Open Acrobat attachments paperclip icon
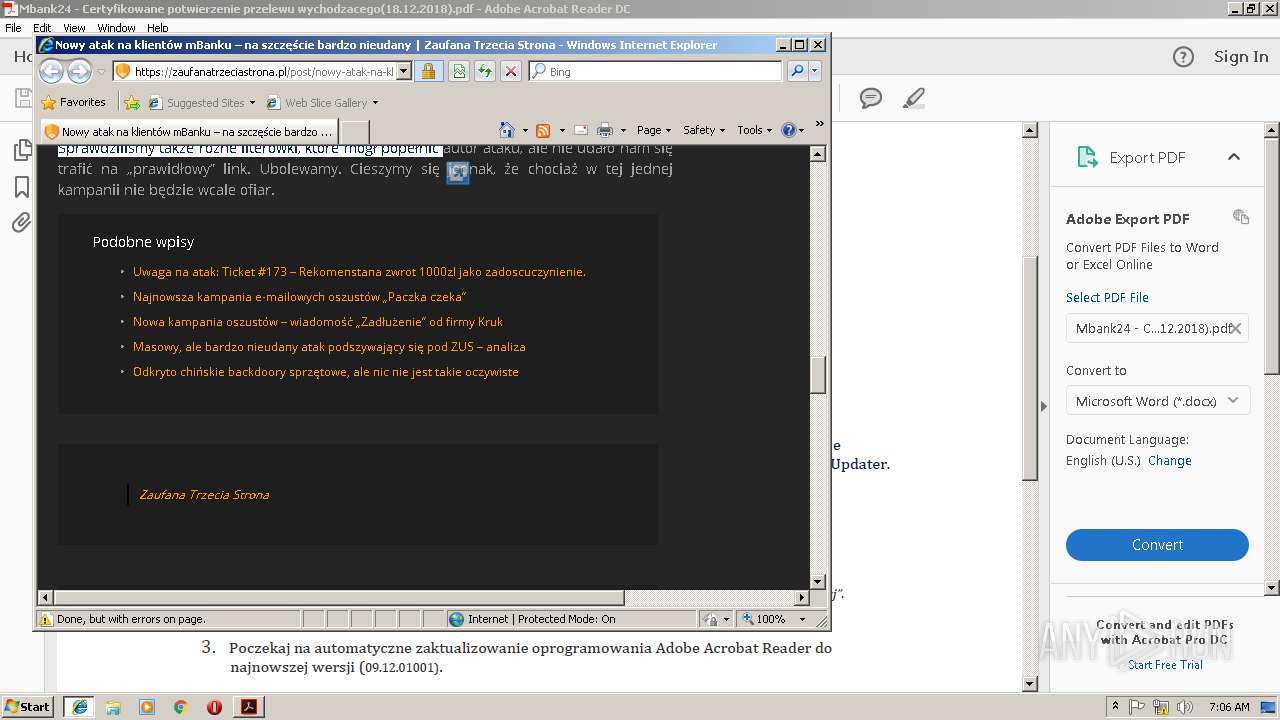 tap(21, 222)
